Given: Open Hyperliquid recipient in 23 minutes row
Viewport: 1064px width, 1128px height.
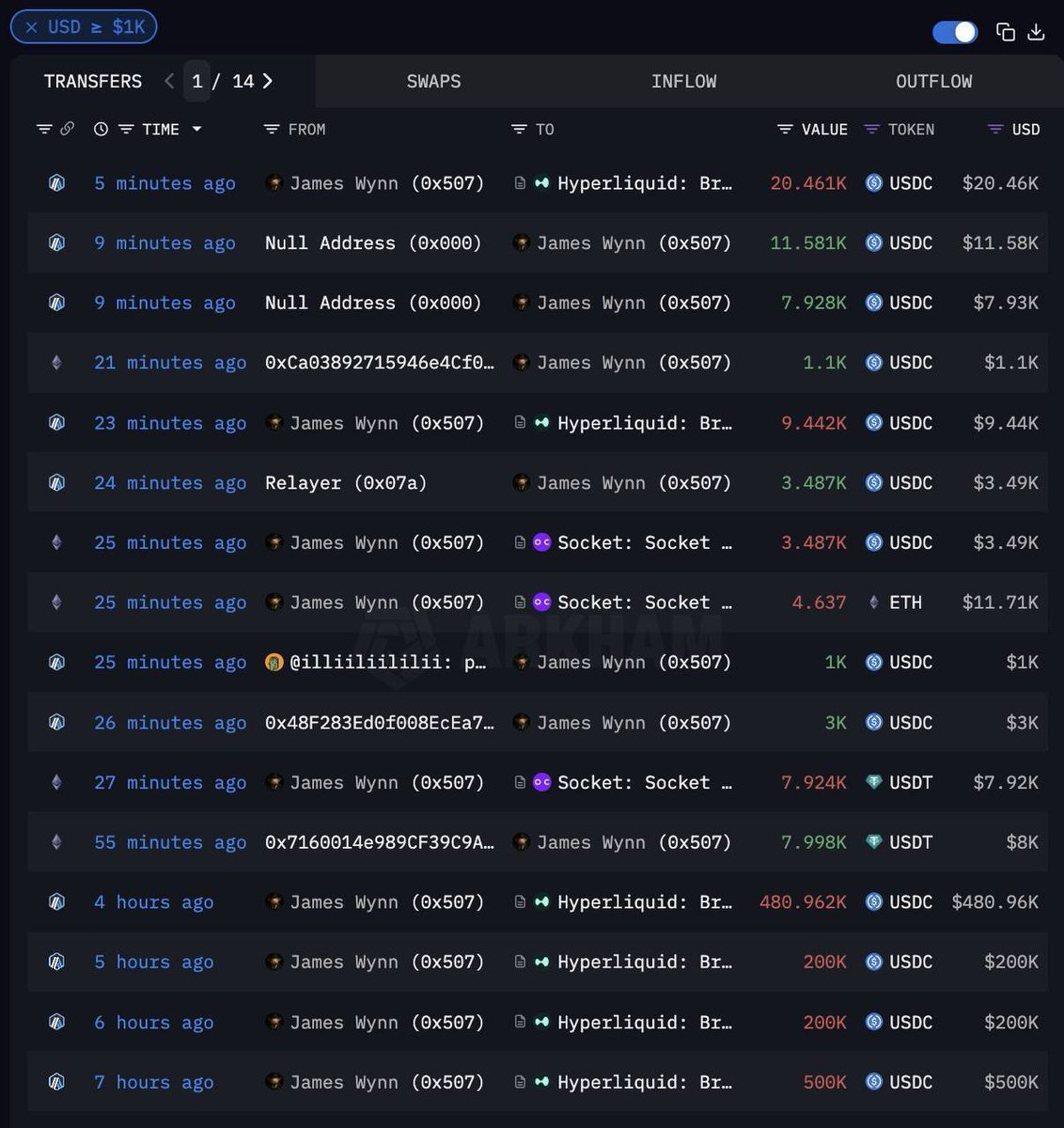Looking at the screenshot, I should pyautogui.click(x=645, y=423).
